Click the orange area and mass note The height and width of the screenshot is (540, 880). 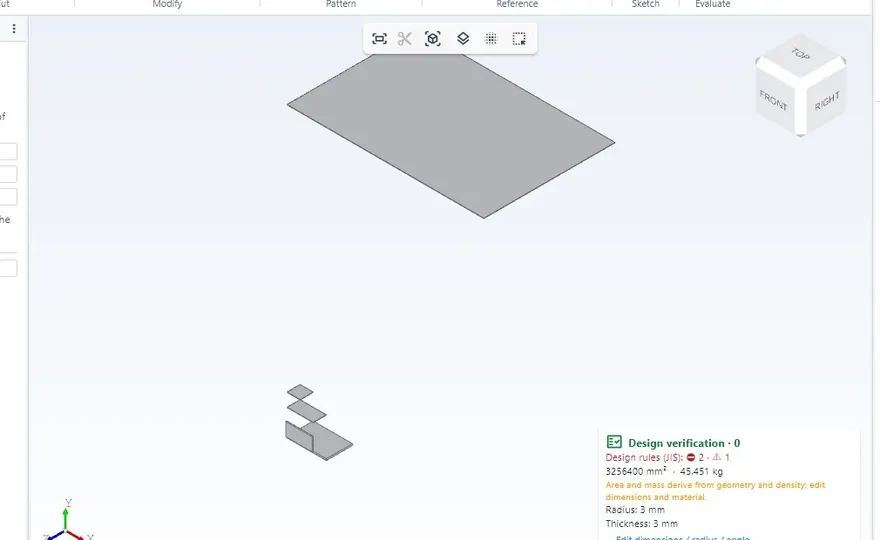(x=715, y=491)
